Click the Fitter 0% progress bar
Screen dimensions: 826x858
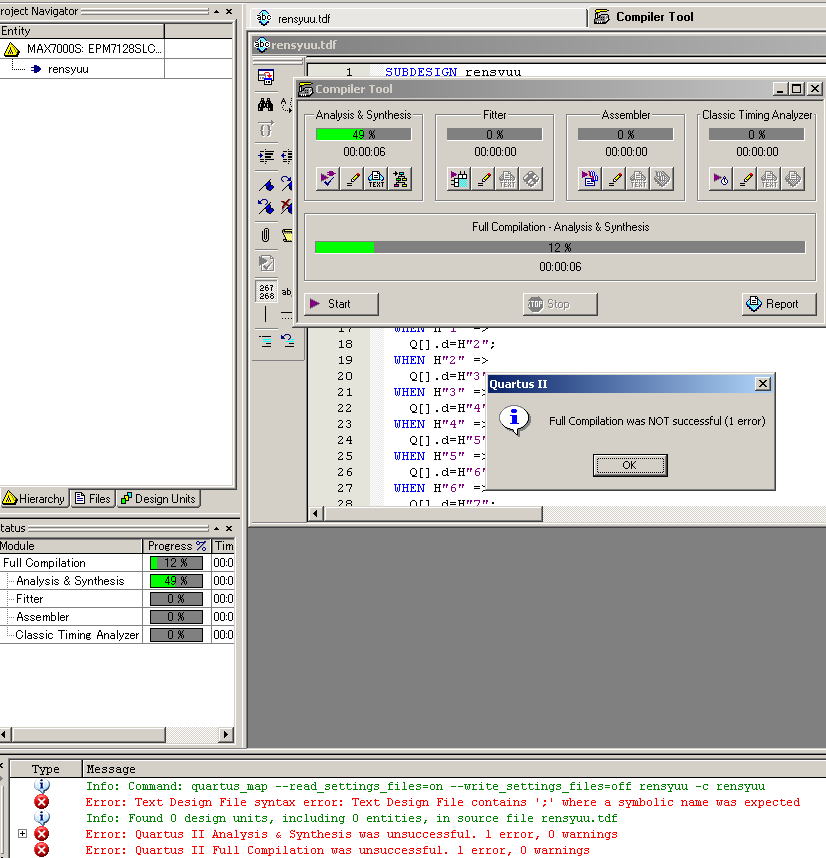pos(495,134)
